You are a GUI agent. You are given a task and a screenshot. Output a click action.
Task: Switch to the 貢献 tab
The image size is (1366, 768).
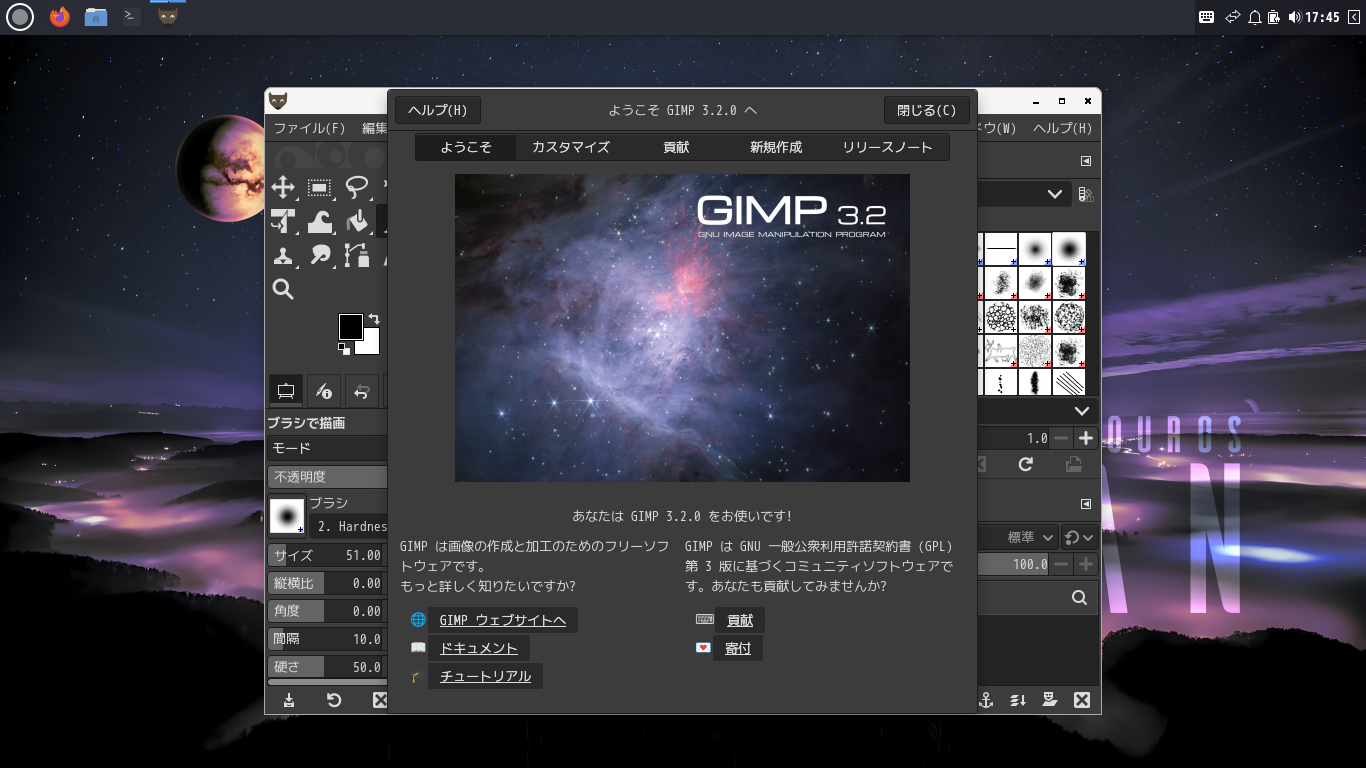[x=676, y=147]
